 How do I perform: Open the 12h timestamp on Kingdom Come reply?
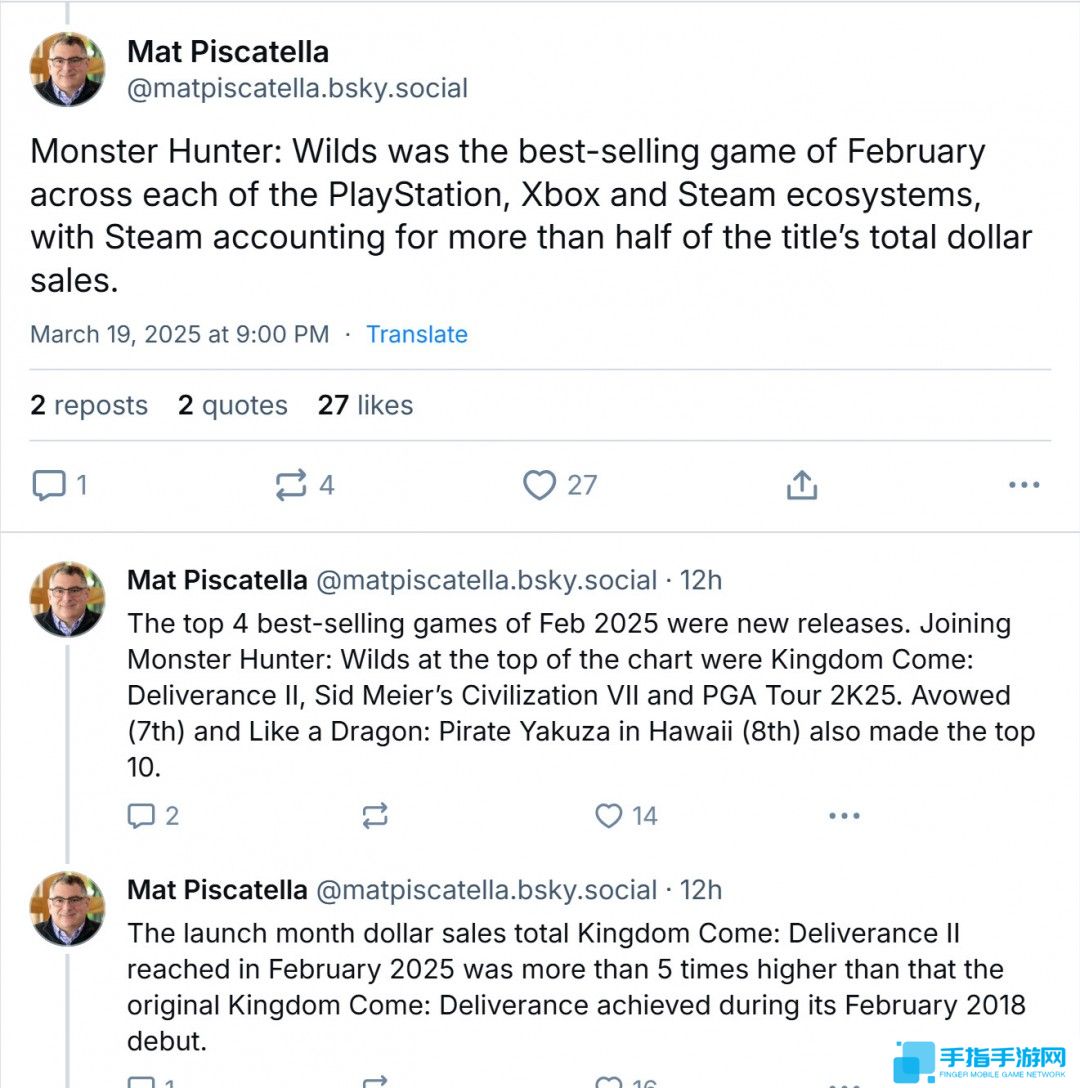click(x=701, y=890)
